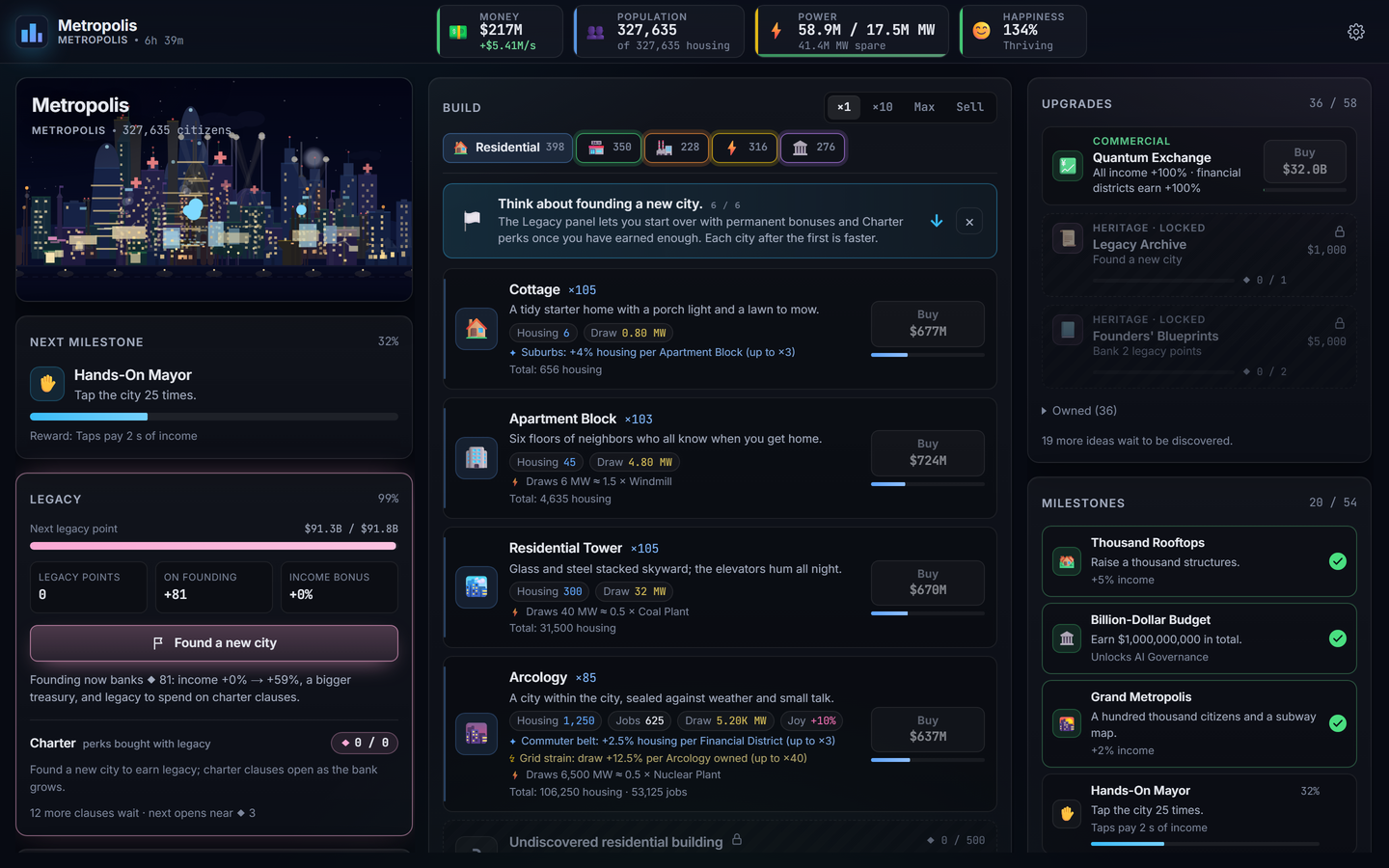Tap the Metropolis city skyline picture
This screenshot has width=1389, height=868.
(x=214, y=190)
